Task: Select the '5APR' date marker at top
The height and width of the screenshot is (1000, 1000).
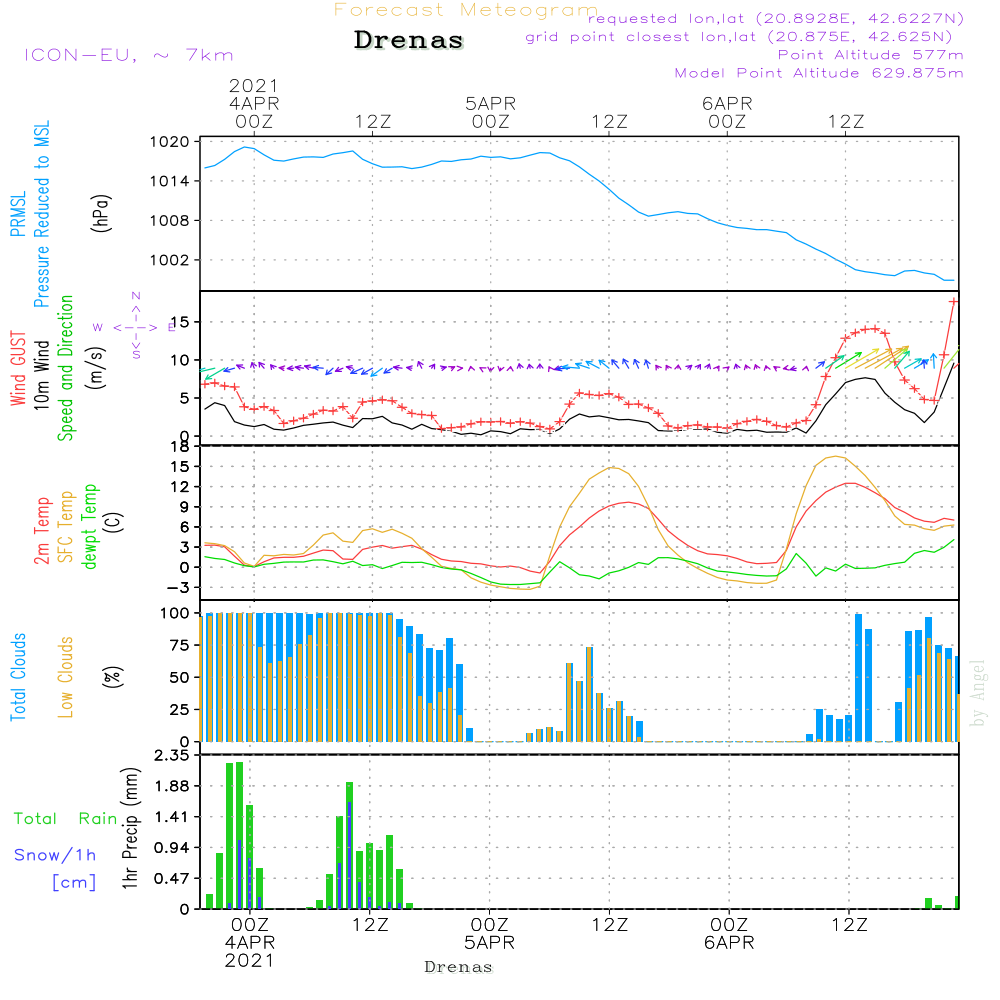Action: click(x=490, y=103)
